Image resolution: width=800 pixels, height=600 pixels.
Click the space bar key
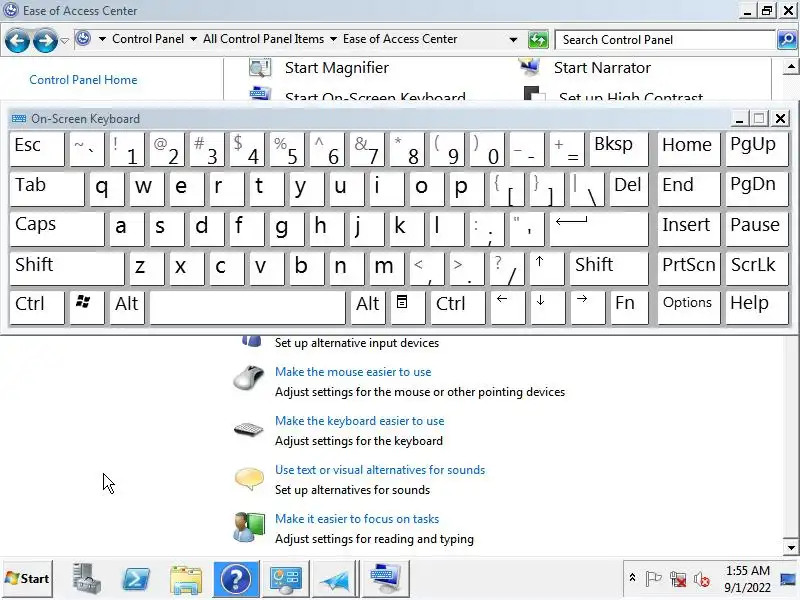(247, 307)
